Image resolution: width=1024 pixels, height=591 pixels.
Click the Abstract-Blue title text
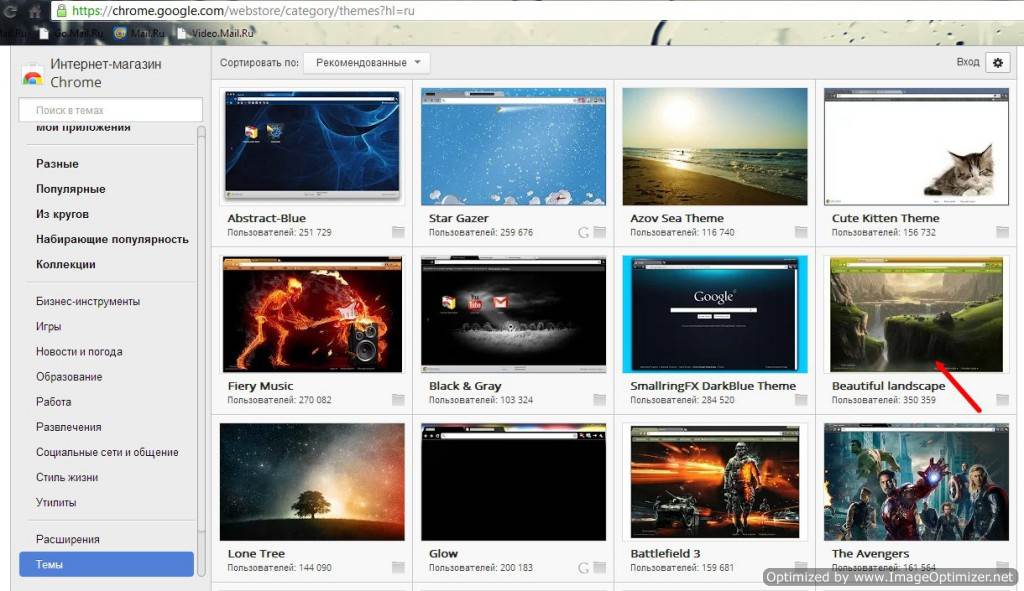tap(266, 218)
